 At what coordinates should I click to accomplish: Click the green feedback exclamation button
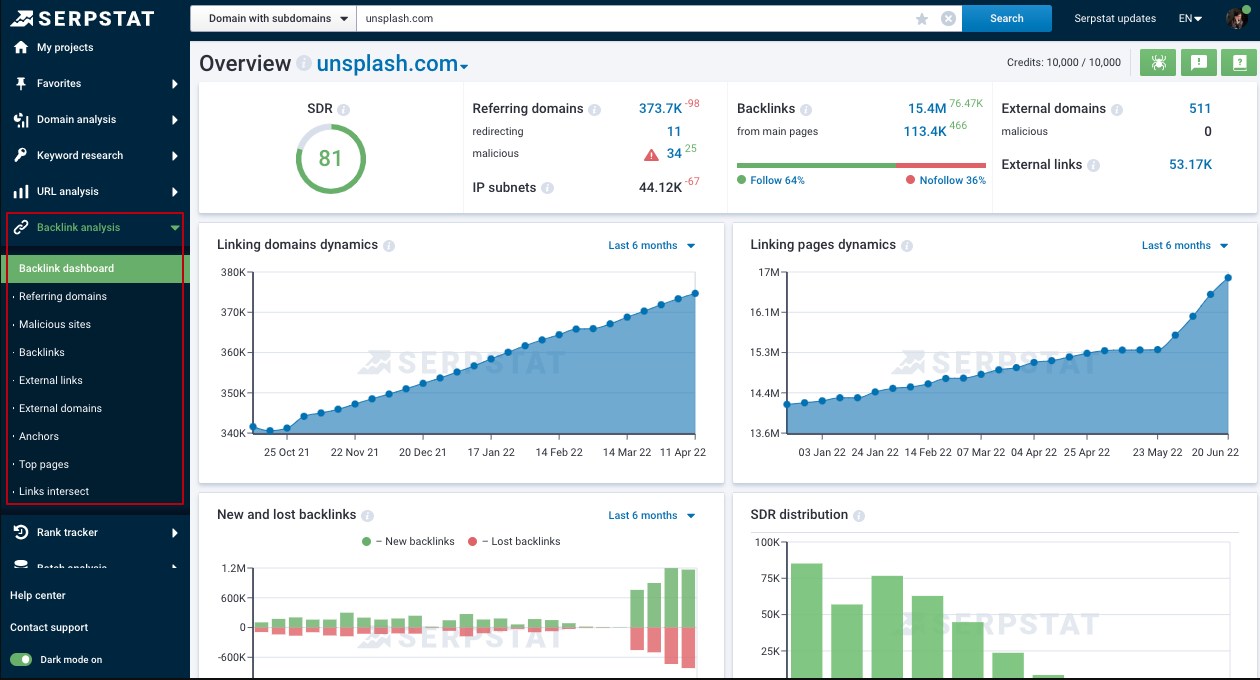click(x=1198, y=63)
